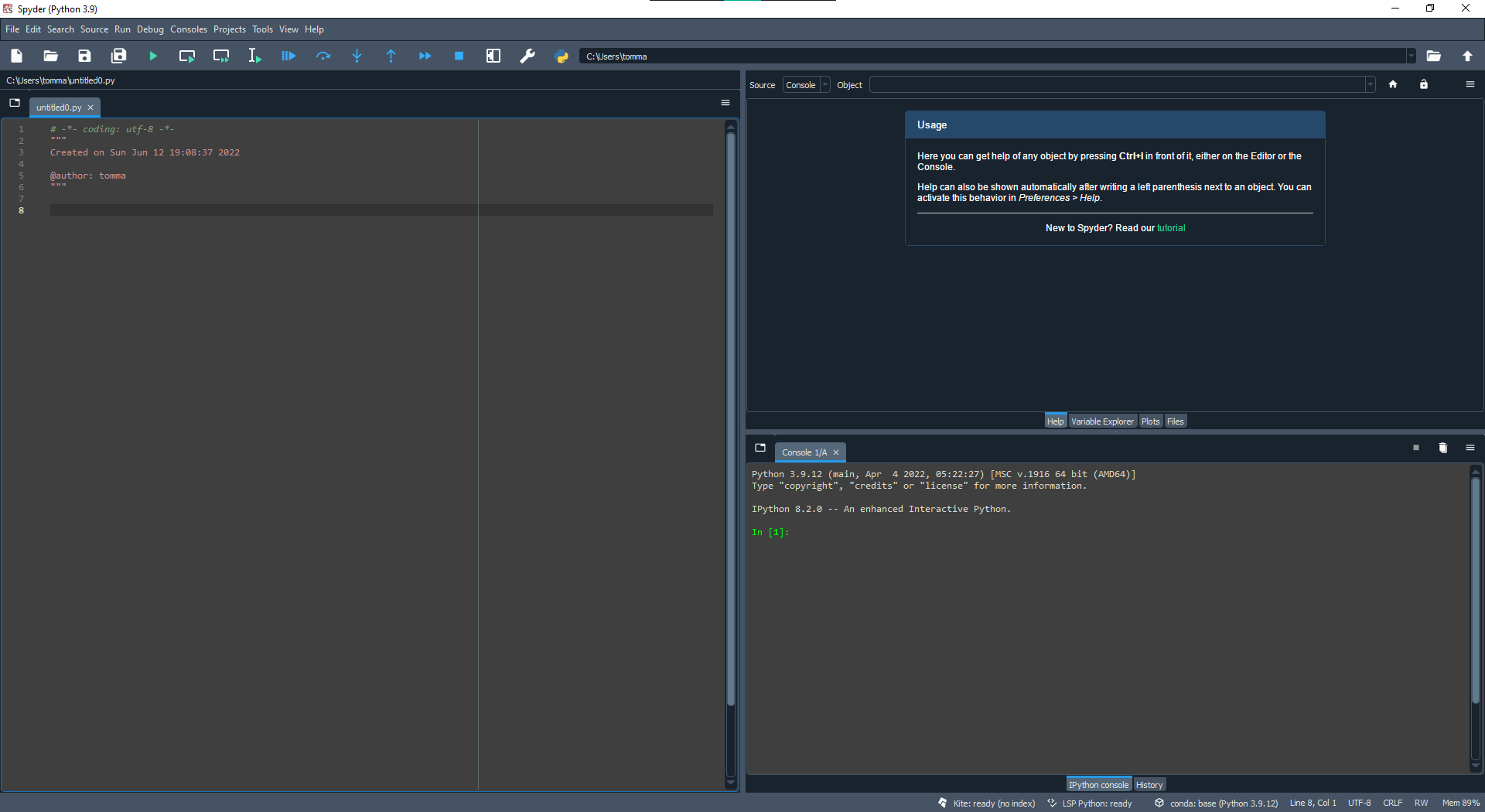Image resolution: width=1485 pixels, height=812 pixels.
Task: Continue execution until next breakpoint
Action: [425, 56]
